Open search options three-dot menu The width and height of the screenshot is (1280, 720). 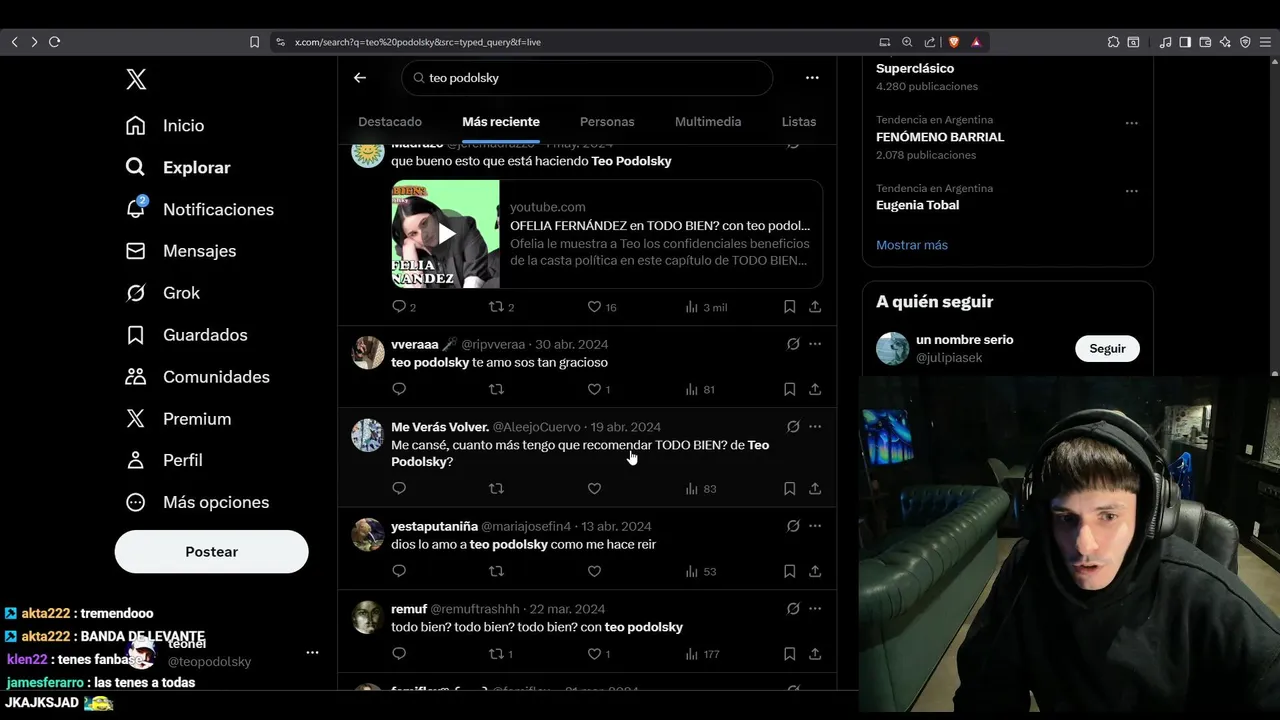pos(812,77)
